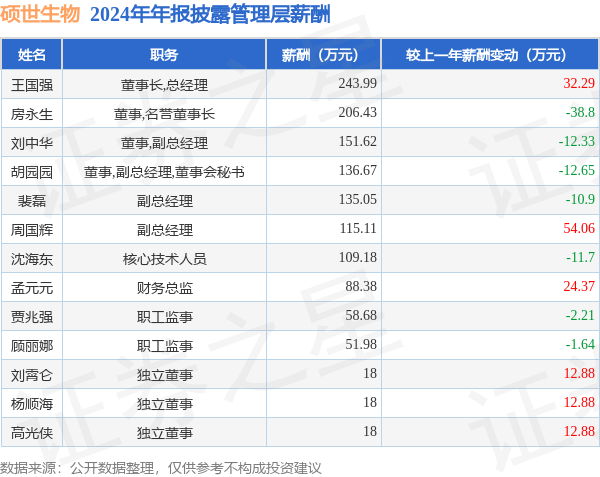Select the position cell 董事,副总经理

pos(164,143)
